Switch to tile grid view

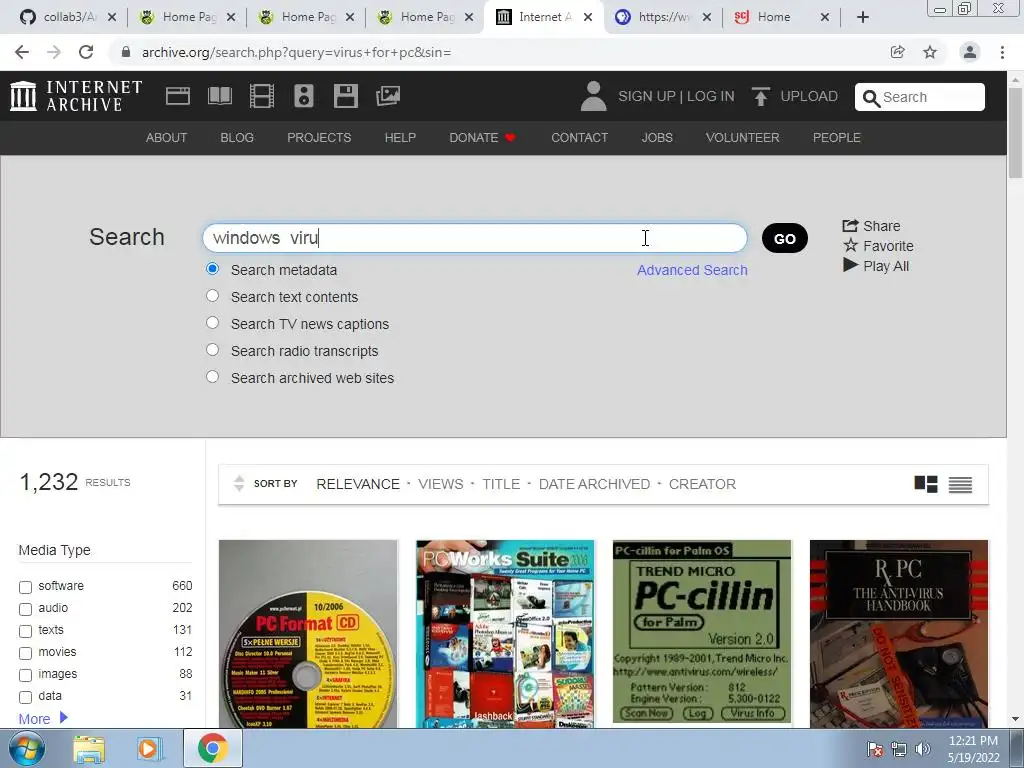tap(926, 484)
